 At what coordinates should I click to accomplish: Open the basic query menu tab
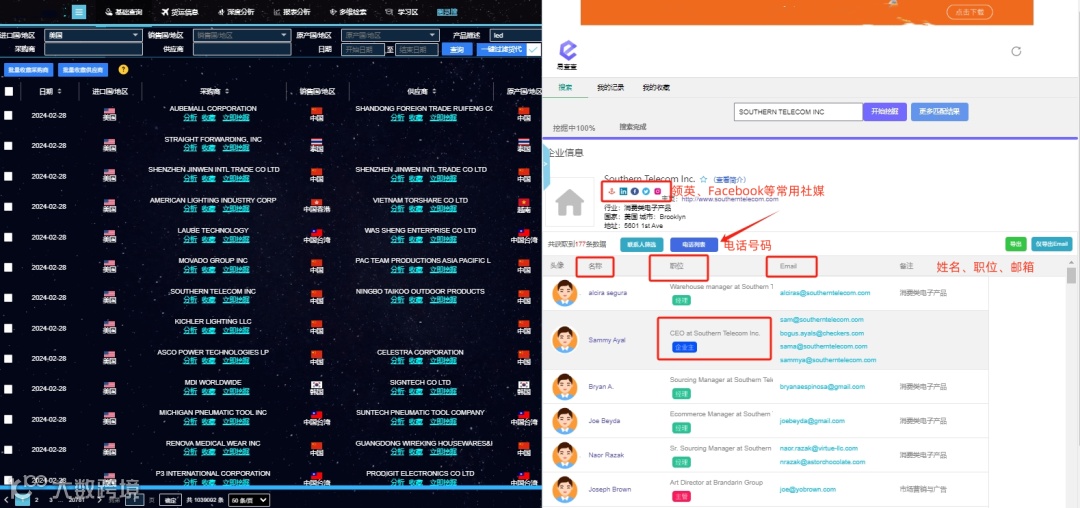click(x=124, y=12)
